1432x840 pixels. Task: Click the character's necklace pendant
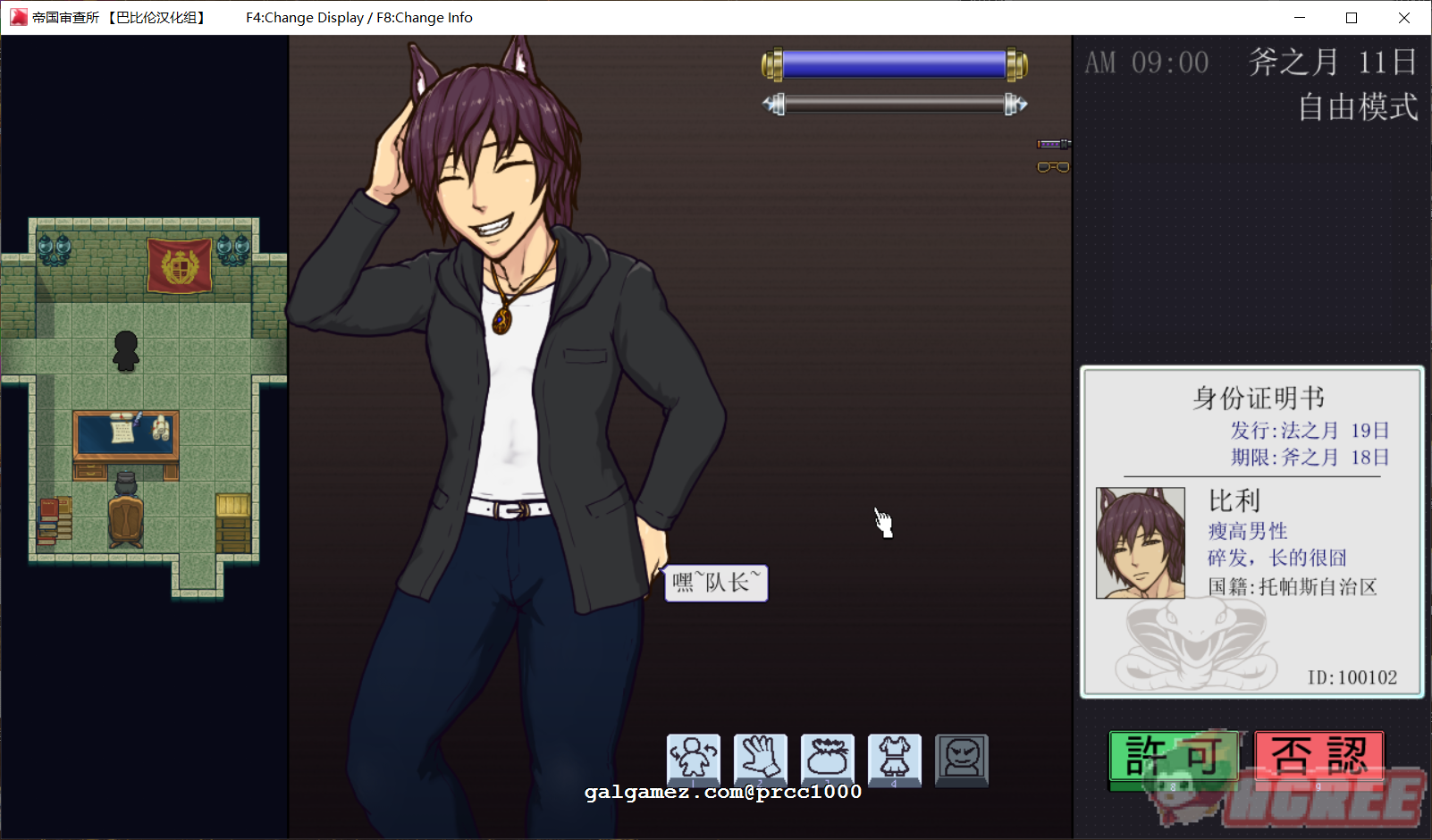502,320
